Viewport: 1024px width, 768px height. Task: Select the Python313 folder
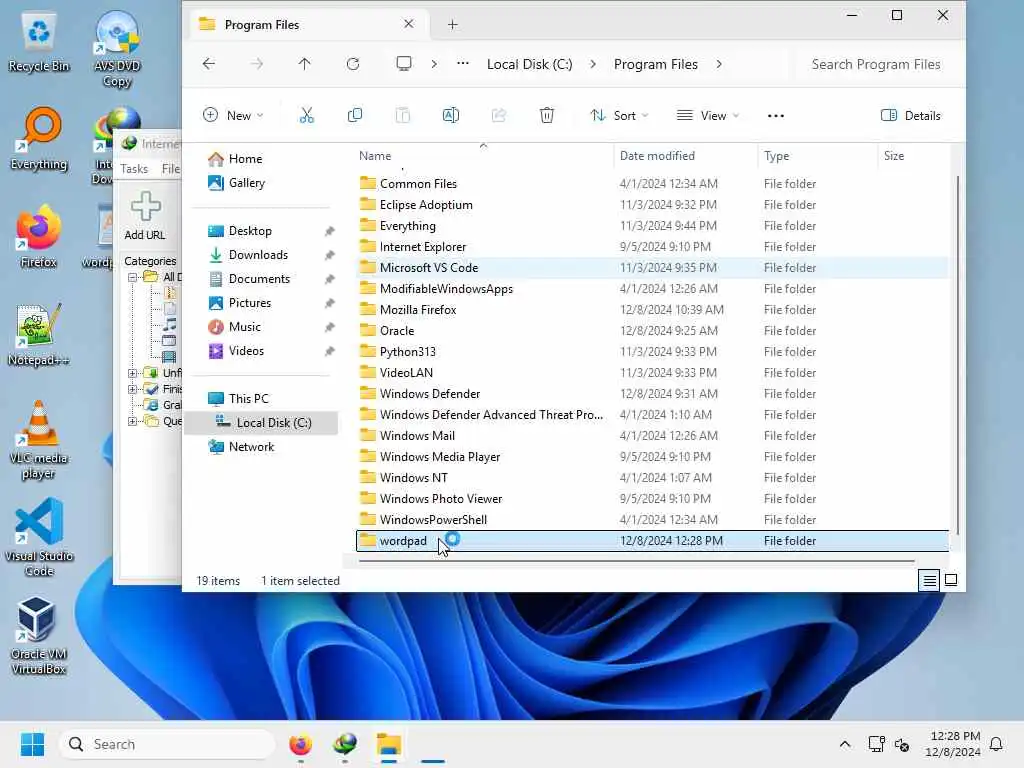(652, 351)
